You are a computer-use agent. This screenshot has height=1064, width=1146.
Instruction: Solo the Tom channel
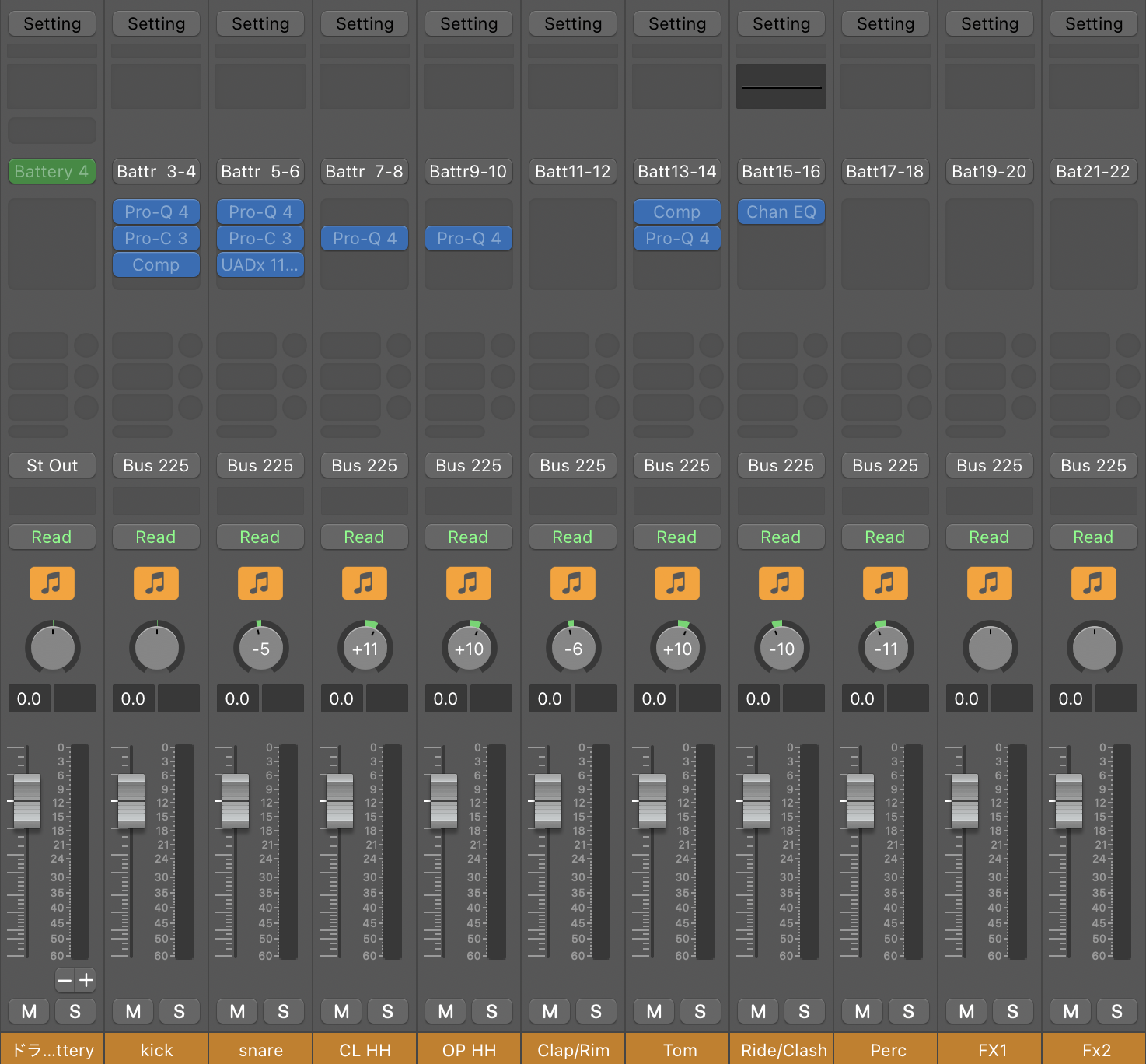(x=701, y=1011)
